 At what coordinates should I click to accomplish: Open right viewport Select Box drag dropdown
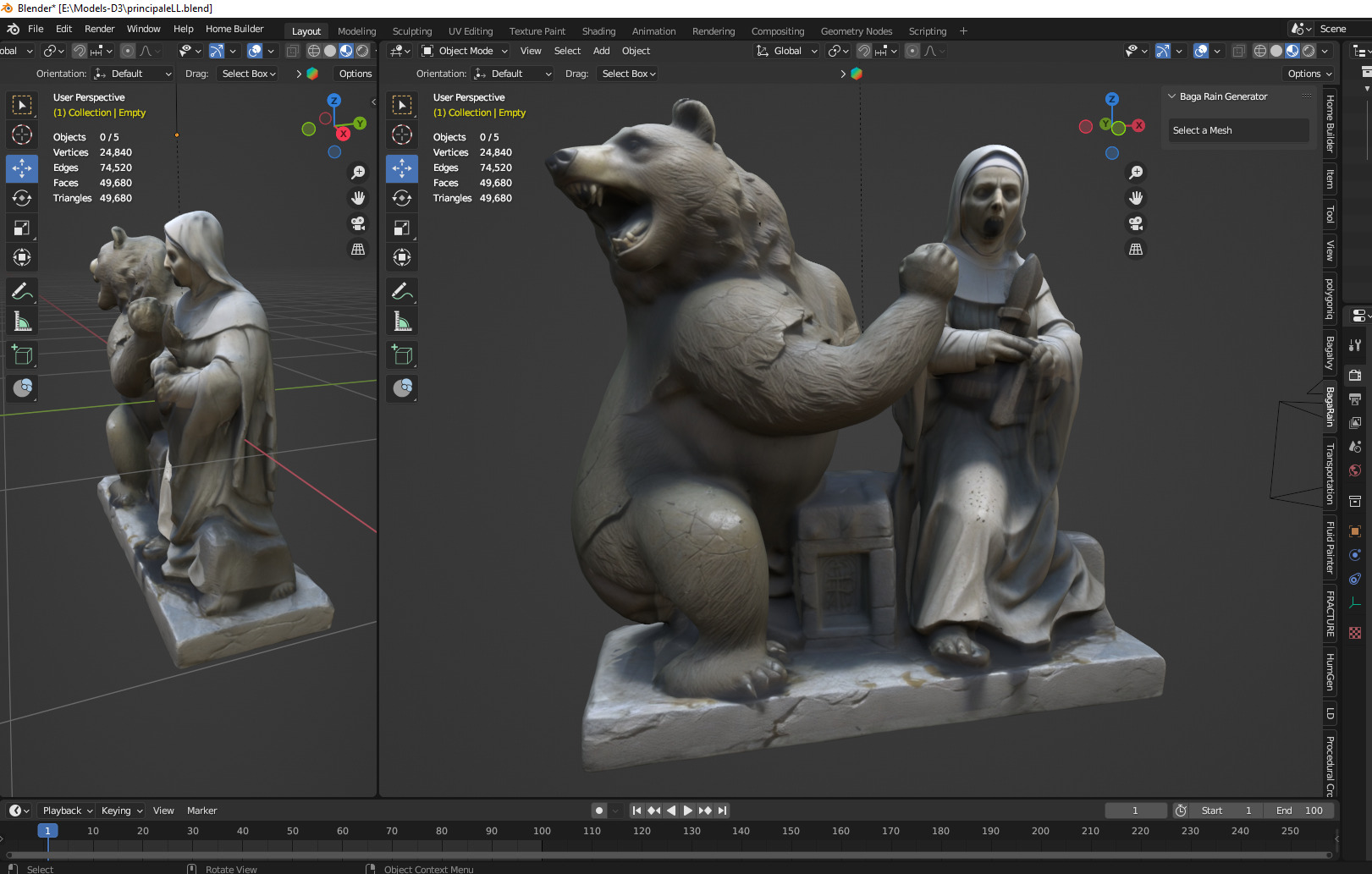click(629, 74)
